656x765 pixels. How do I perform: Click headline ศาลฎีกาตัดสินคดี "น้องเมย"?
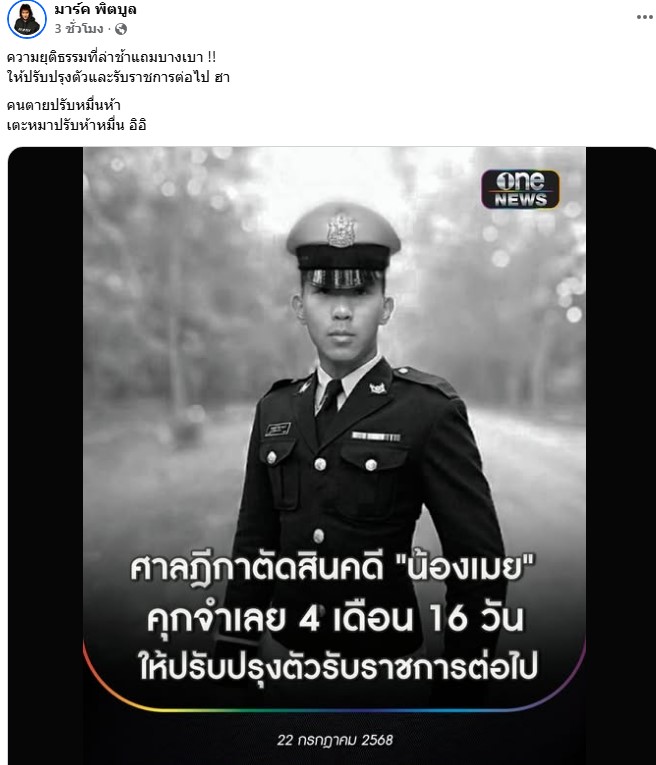(333, 570)
